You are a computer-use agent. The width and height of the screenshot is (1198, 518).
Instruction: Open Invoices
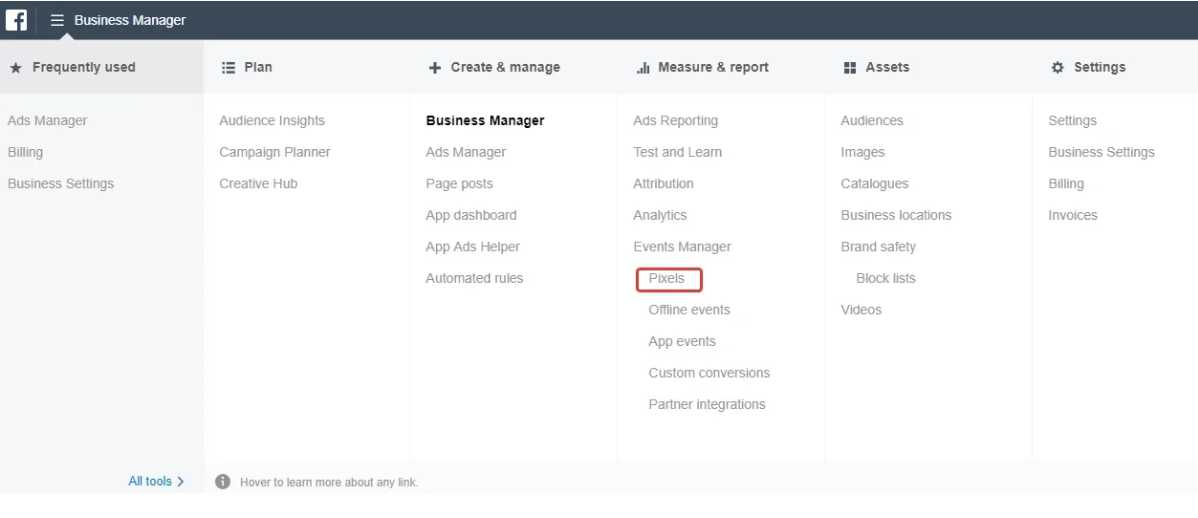coord(1073,215)
